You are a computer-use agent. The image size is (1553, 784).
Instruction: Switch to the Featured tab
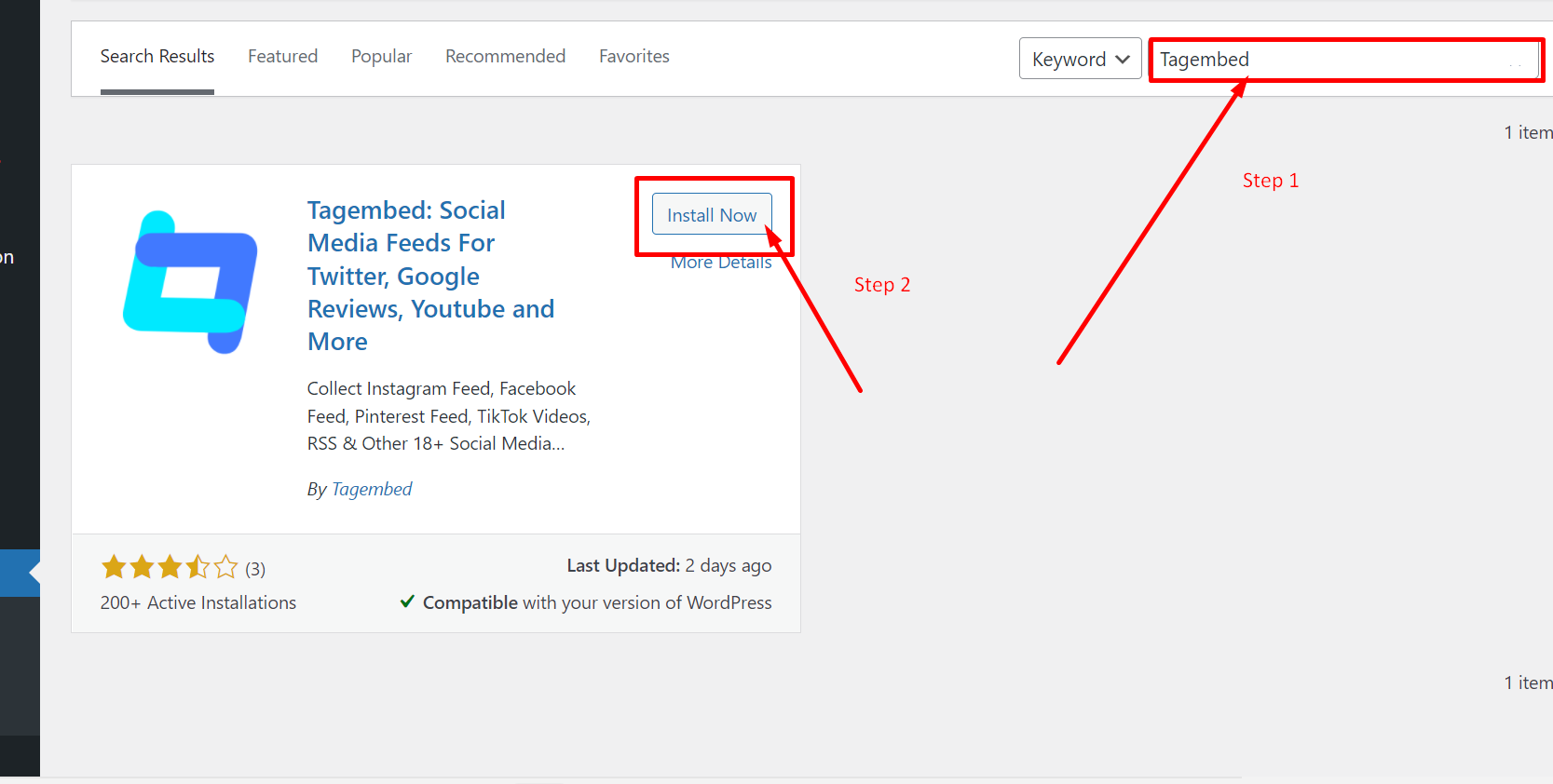pos(282,56)
